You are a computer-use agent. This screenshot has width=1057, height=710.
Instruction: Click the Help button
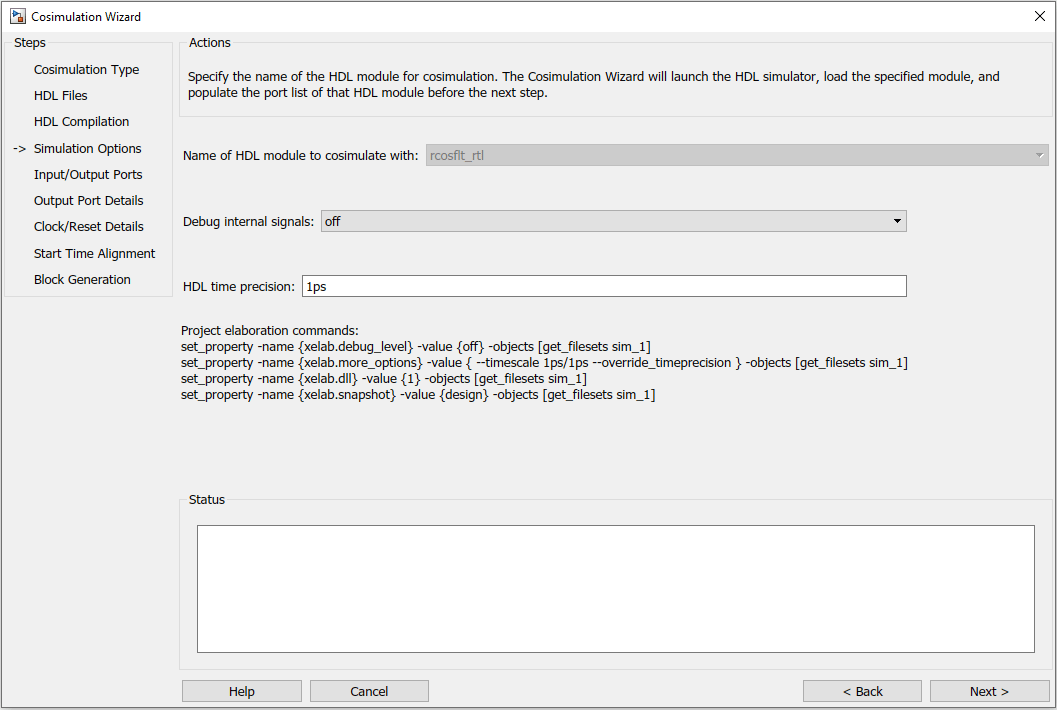pos(241,690)
